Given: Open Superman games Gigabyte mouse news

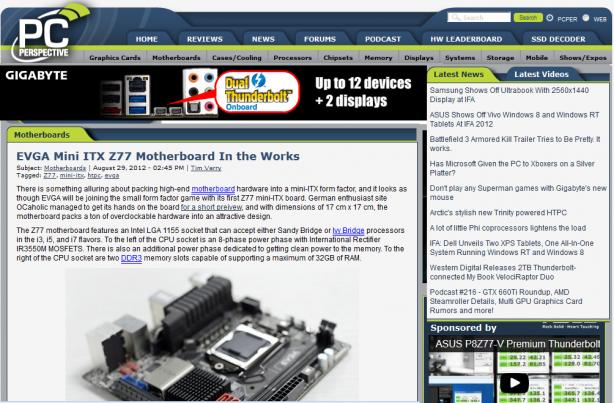Looking at the screenshot, I should coord(518,193).
